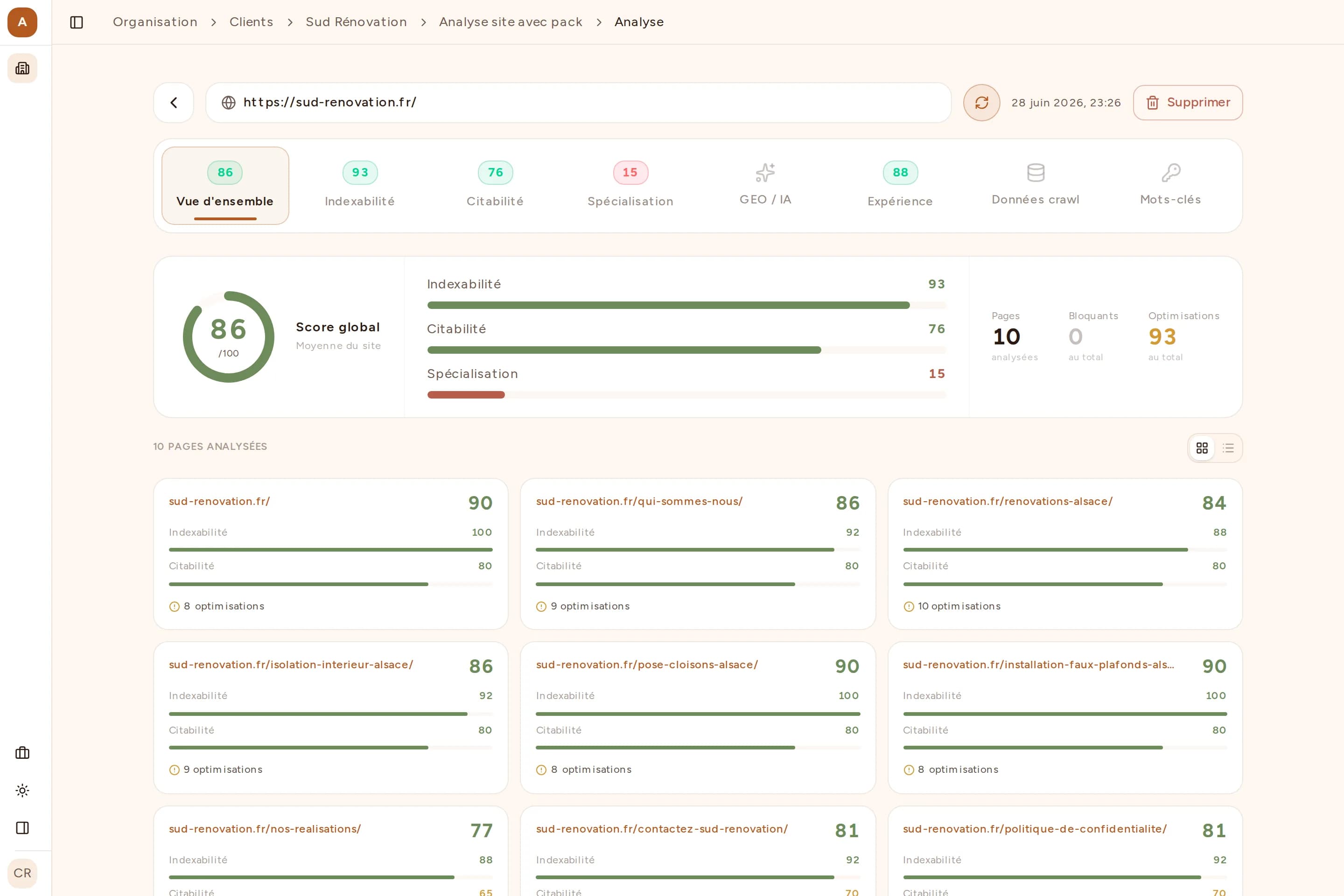Open the installation-faux-plafonds page link
This screenshot has height=896, width=1344.
(1038, 665)
